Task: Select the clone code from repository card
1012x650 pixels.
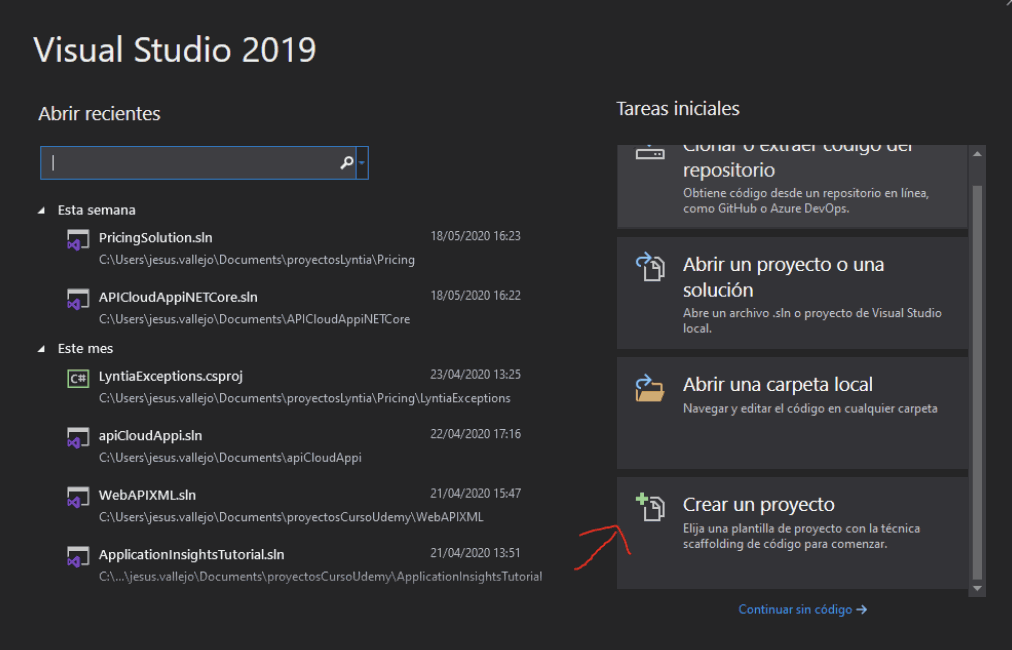Action: pos(792,187)
